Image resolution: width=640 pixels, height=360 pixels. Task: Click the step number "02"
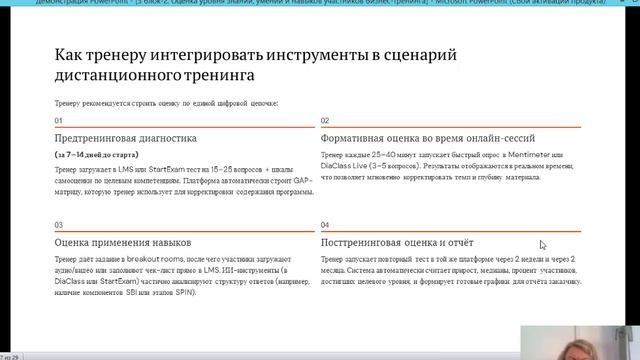325,120
